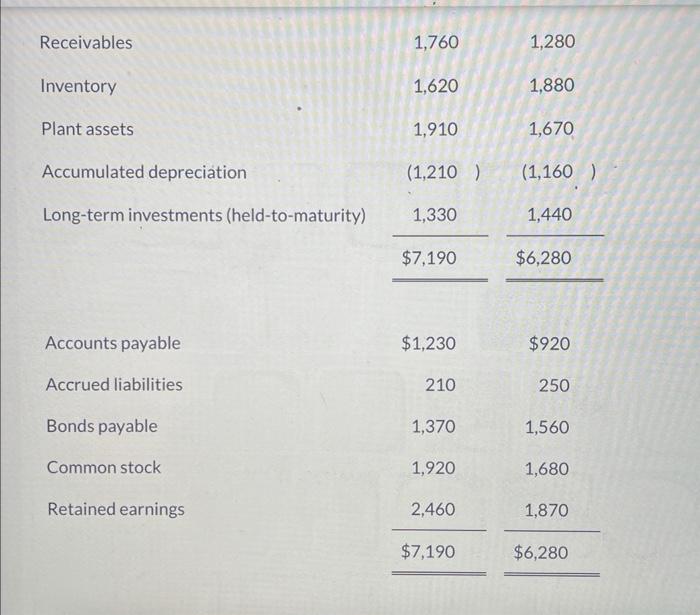Select the Retained earnings value 2,460
Image resolution: width=700 pixels, height=615 pixels.
point(433,509)
